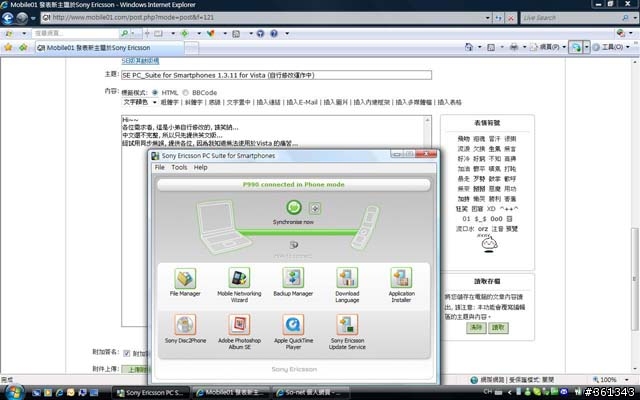The height and width of the screenshot is (400, 640).
Task: Click the green Synchronise now button
Action: pyautogui.click(x=293, y=207)
